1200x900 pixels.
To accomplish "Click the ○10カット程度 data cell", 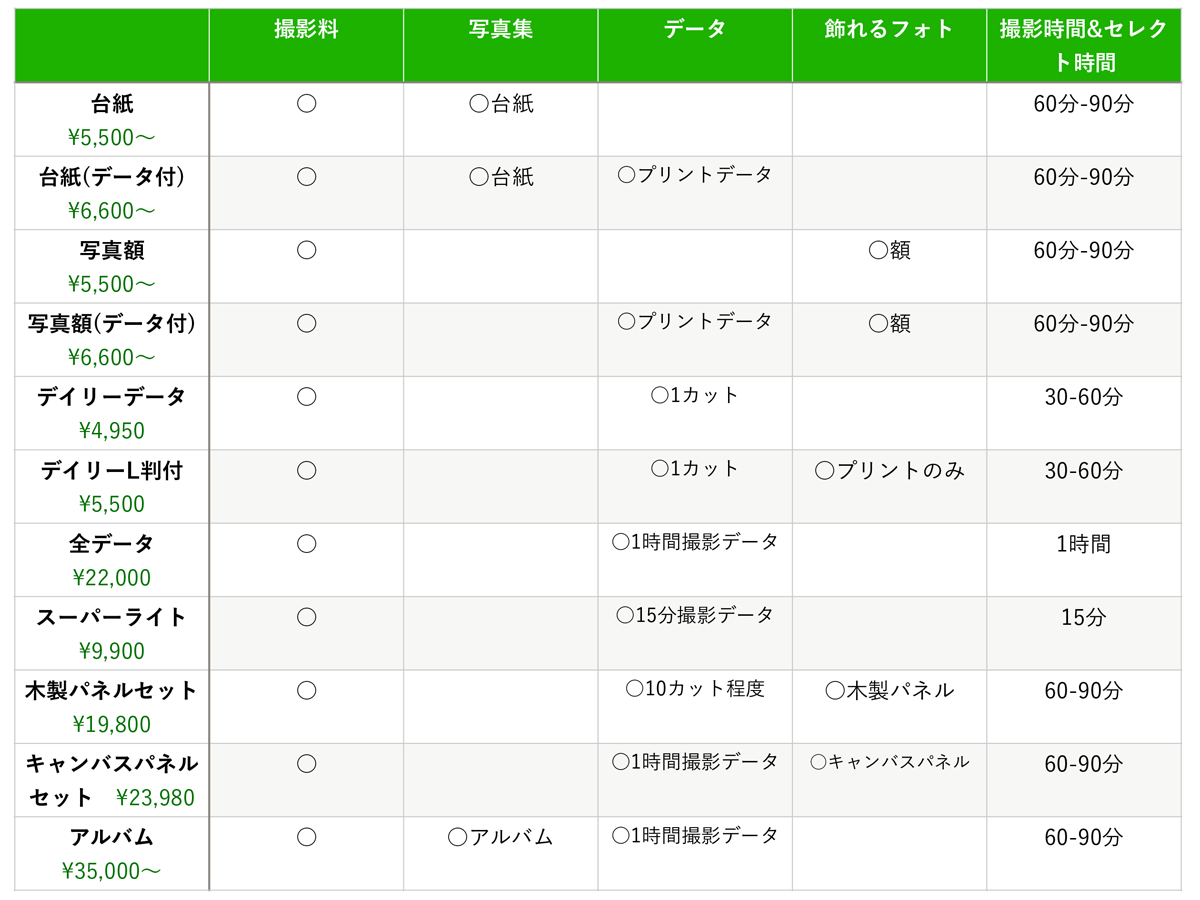I will coord(695,688).
